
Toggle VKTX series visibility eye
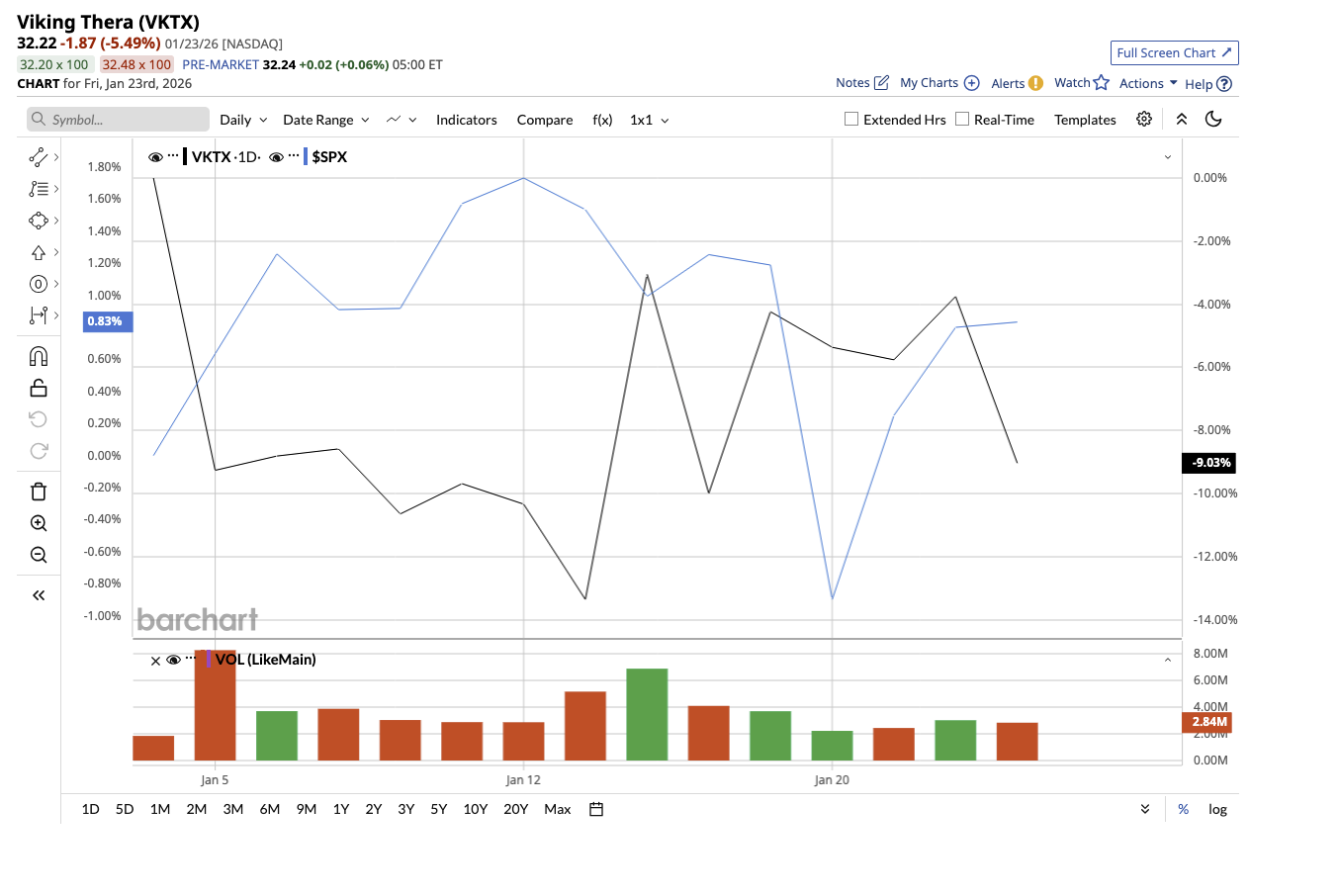tap(155, 157)
